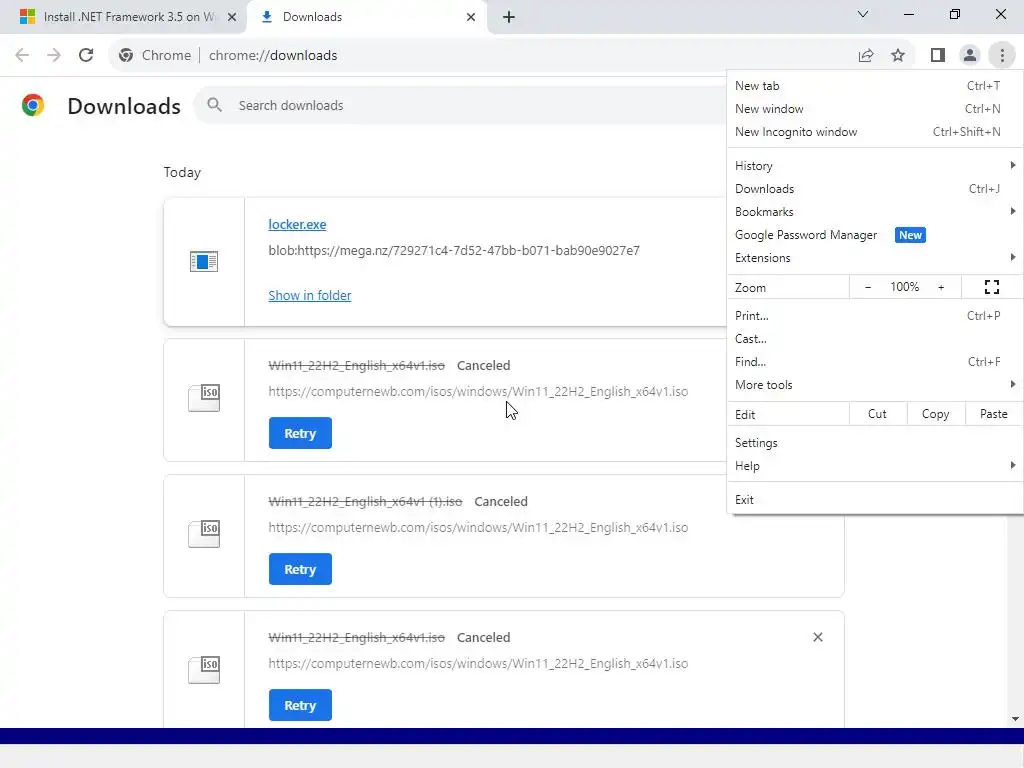Viewport: 1024px width, 768px height.
Task: Choose New tab from the menu
Action: tap(874, 86)
